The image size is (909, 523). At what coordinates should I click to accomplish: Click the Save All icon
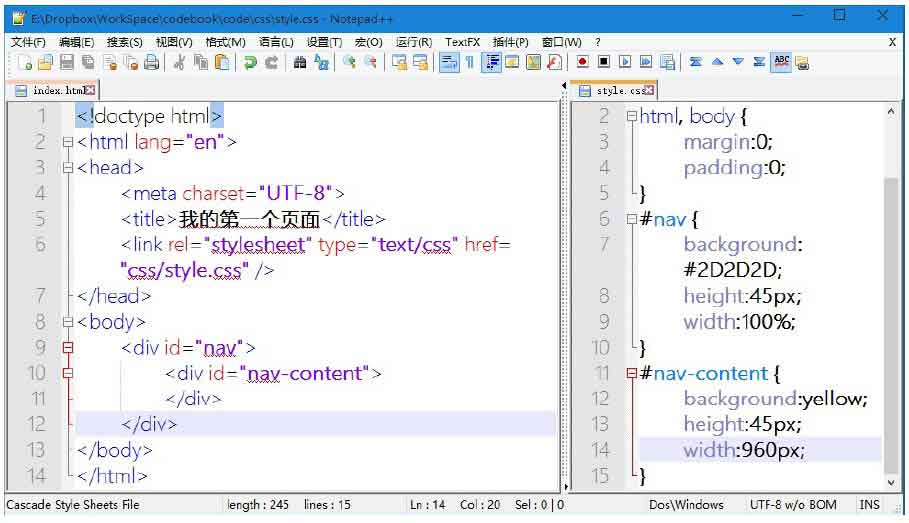[x=88, y=62]
